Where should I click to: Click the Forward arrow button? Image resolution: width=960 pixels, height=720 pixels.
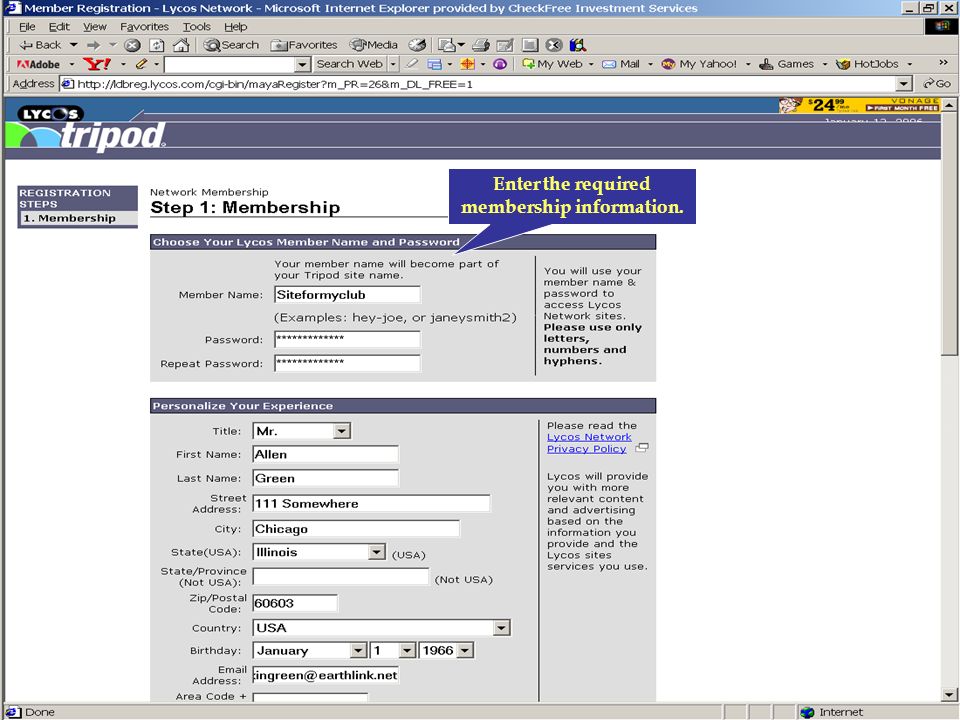(93, 45)
